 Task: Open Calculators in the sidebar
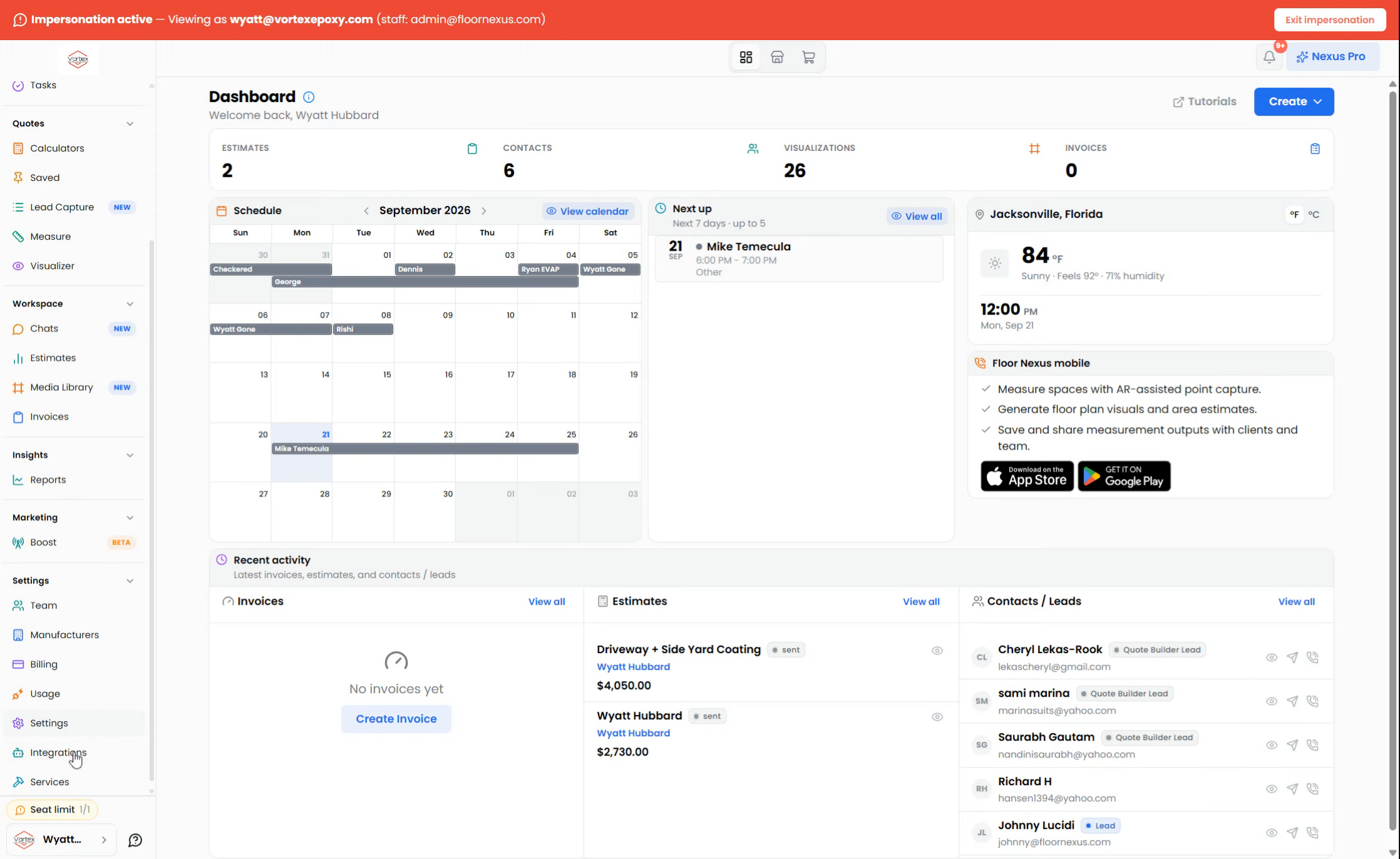pyautogui.click(x=74, y=148)
